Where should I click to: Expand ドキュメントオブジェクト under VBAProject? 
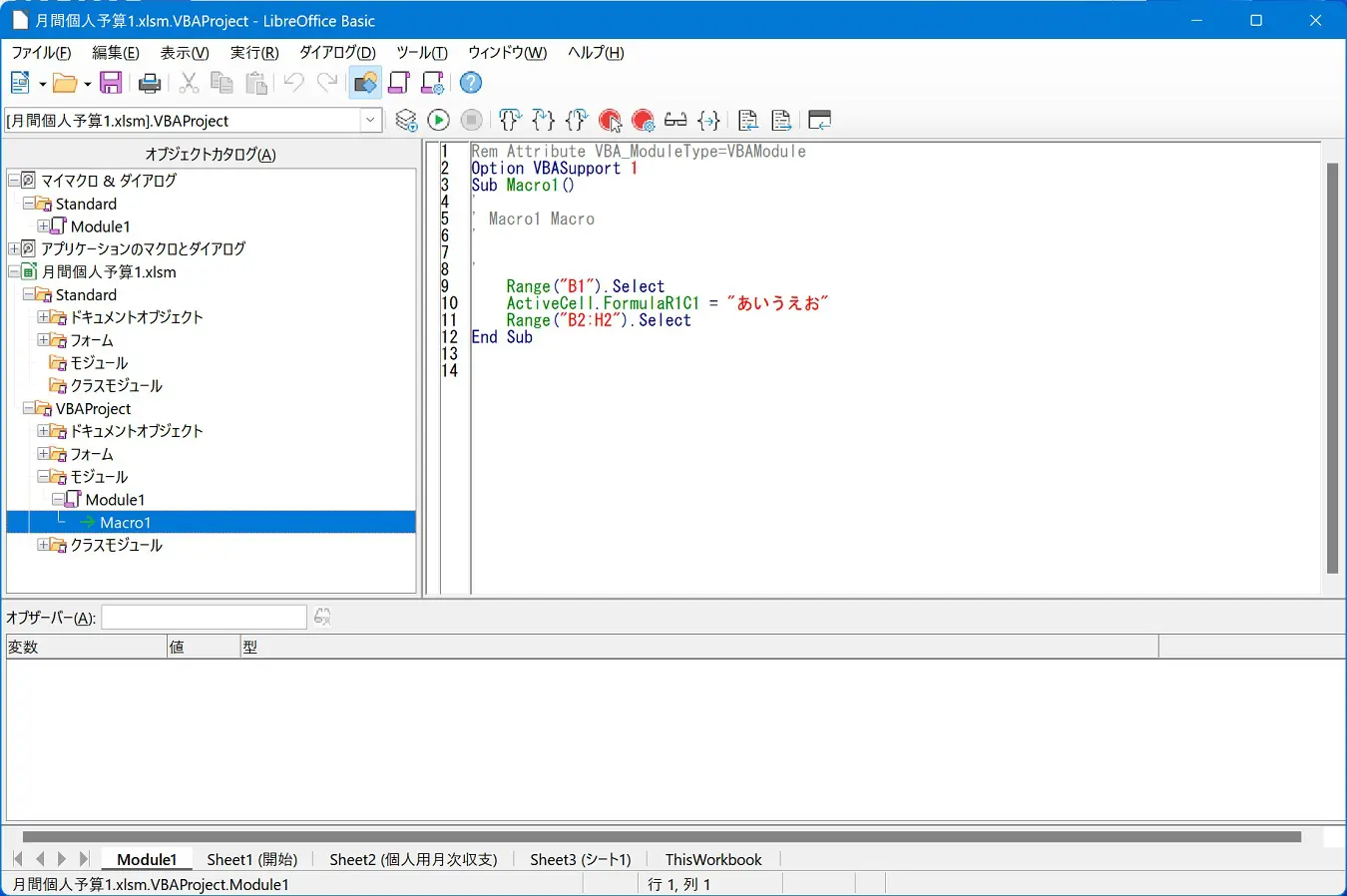[44, 431]
